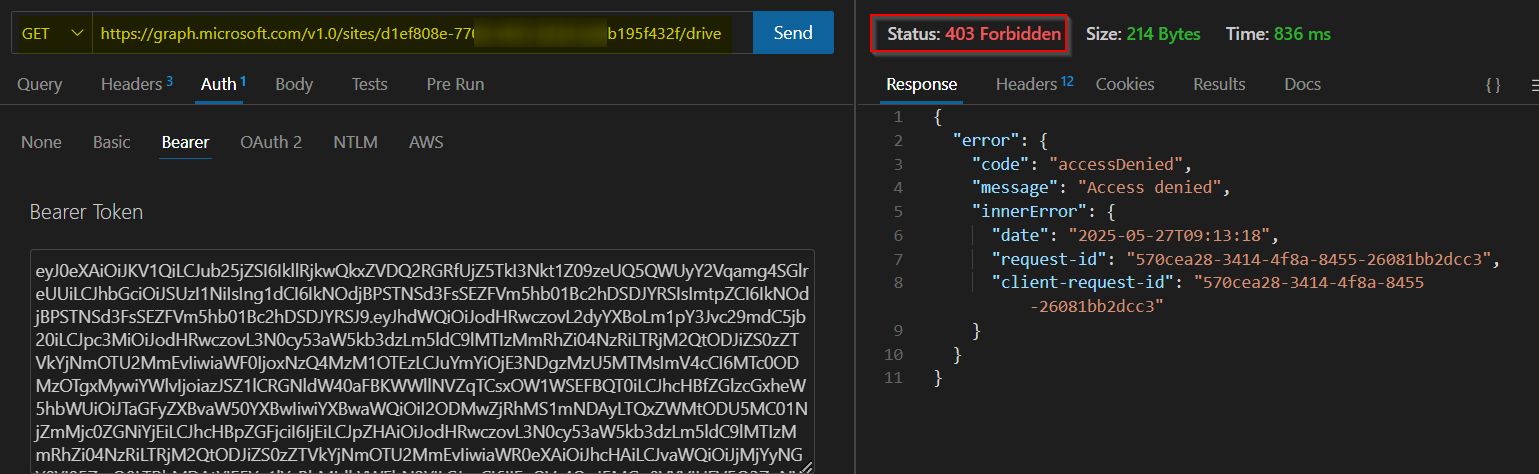This screenshot has height=474, width=1539.
Task: Switch to OAuth 2 auth
Action: [271, 142]
